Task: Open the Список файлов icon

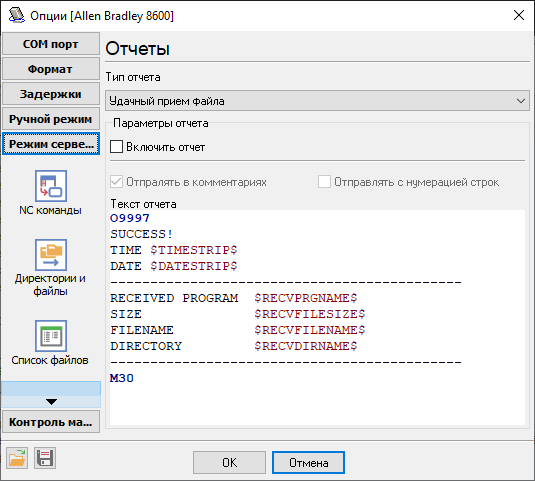Action: (x=51, y=336)
